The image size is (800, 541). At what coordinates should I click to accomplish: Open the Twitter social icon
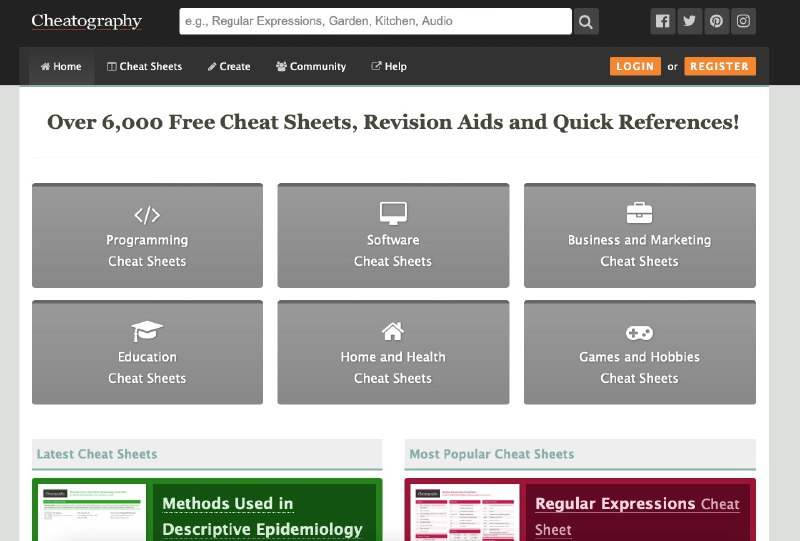pyautogui.click(x=689, y=21)
